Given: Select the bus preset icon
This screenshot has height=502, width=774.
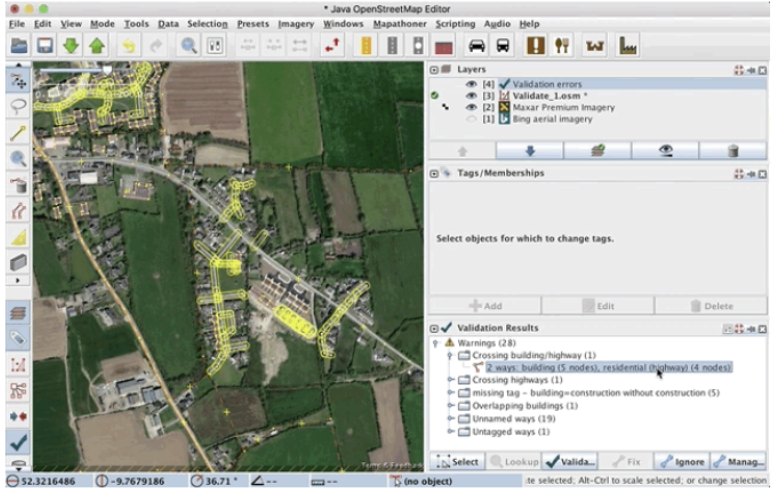Looking at the screenshot, I should (x=503, y=46).
